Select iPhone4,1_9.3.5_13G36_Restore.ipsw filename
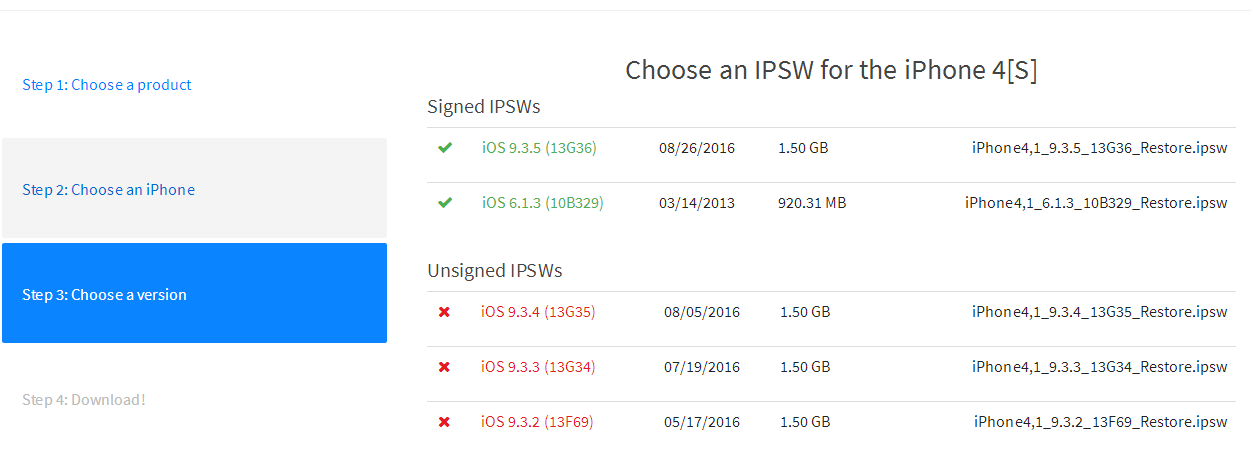Image resolution: width=1253 pixels, height=455 pixels. [1099, 148]
